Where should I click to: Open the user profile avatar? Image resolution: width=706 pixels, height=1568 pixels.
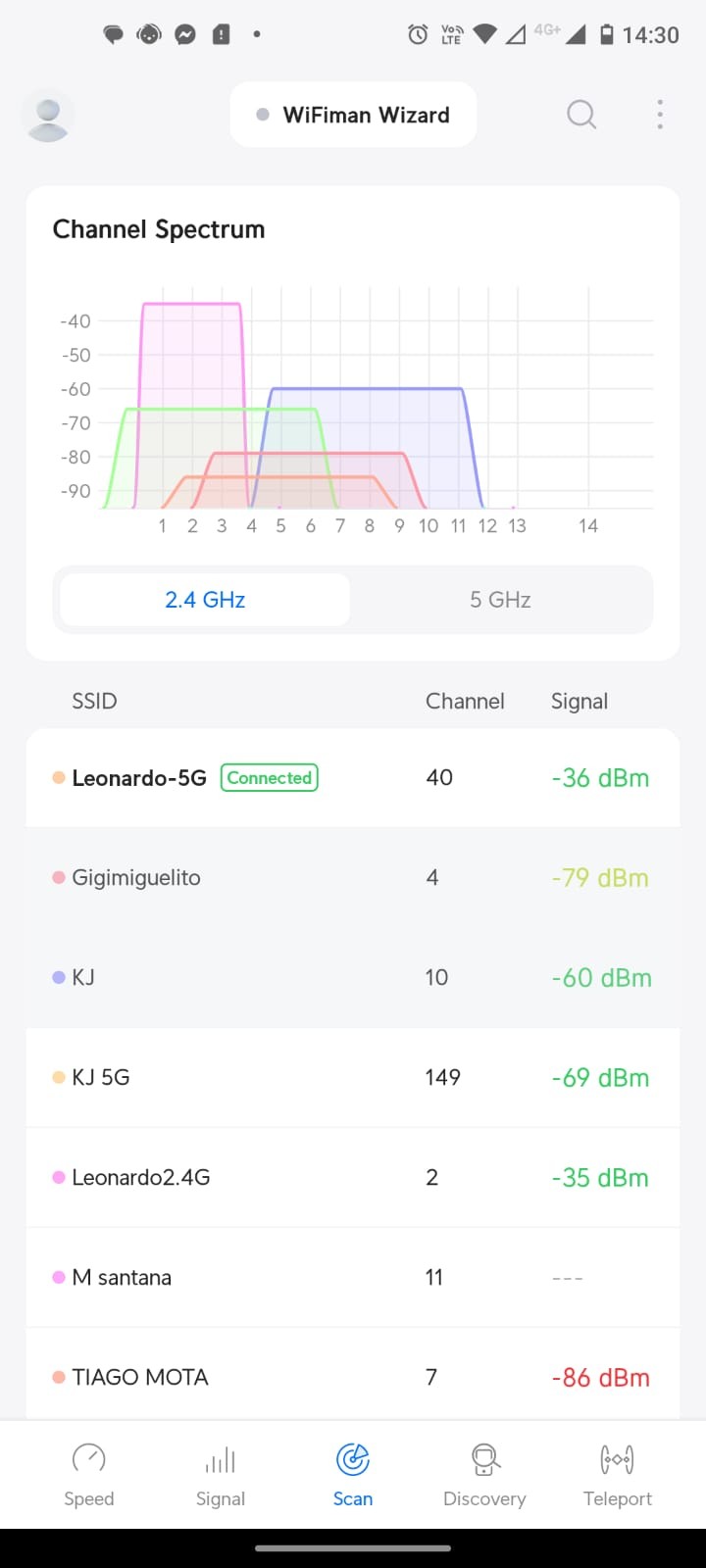pos(47,116)
